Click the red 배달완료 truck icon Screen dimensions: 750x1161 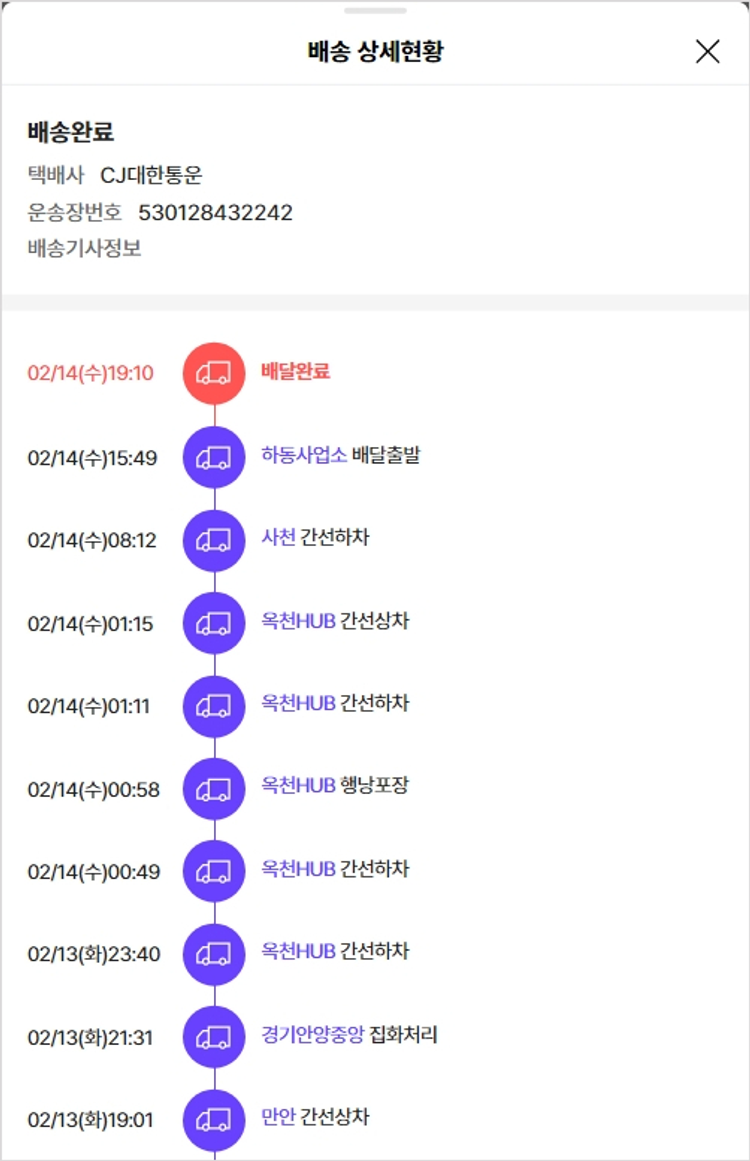(x=214, y=373)
